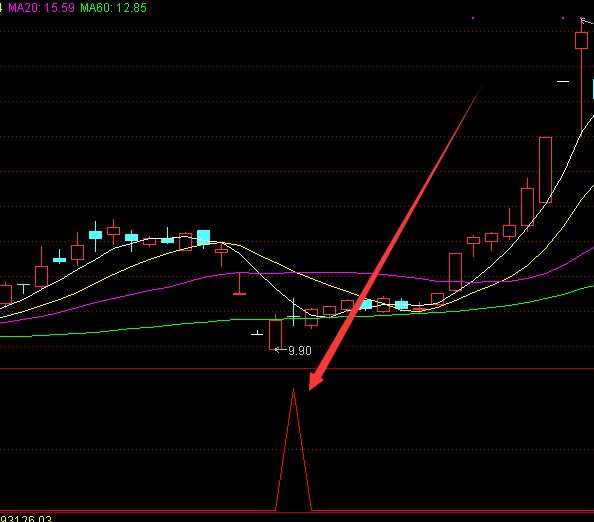Click the largest cyan candlestick on the left plateau
Screen dimensions: 594x522
[203, 238]
